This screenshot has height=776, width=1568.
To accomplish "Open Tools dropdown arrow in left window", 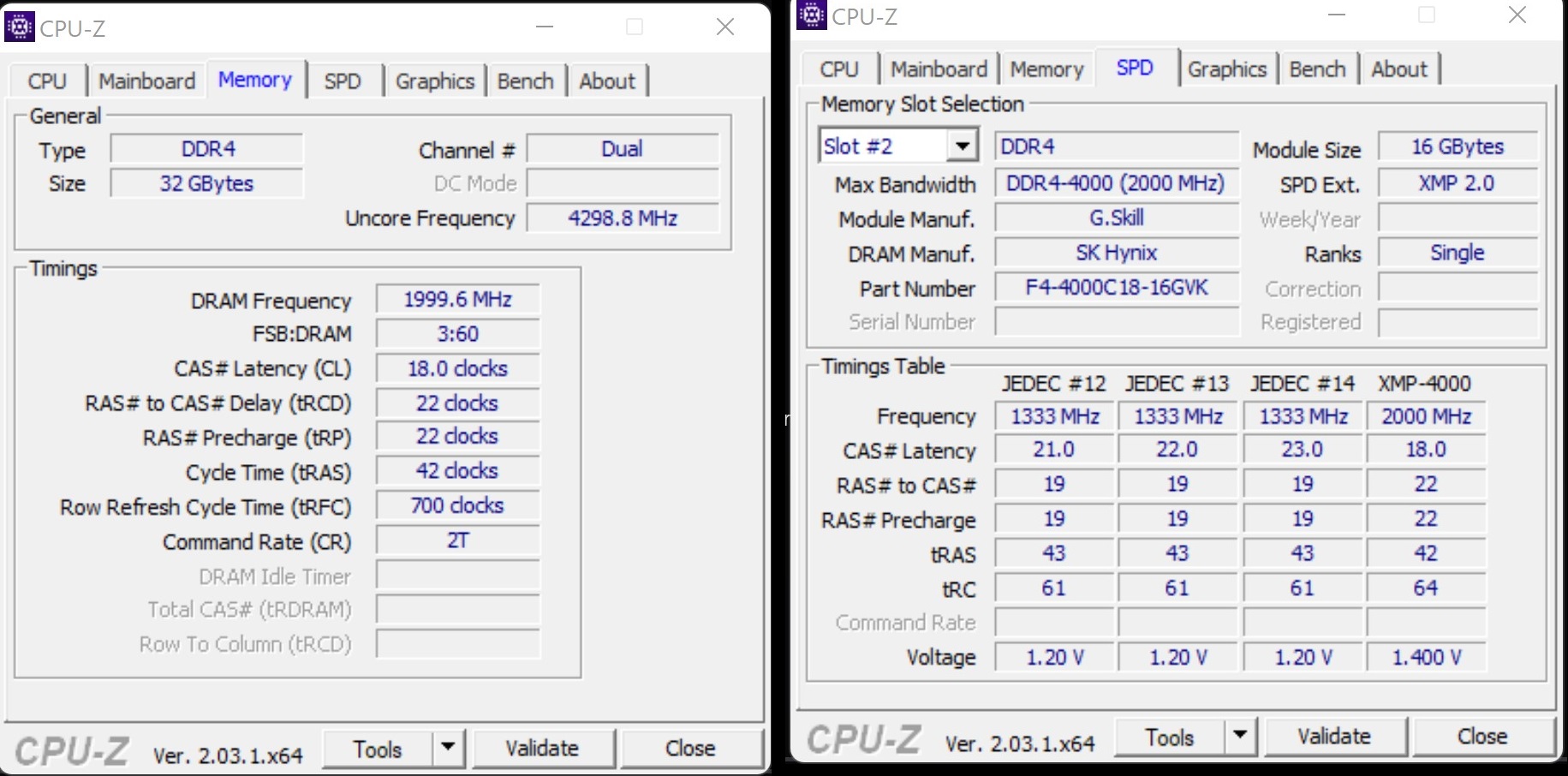I will (448, 748).
